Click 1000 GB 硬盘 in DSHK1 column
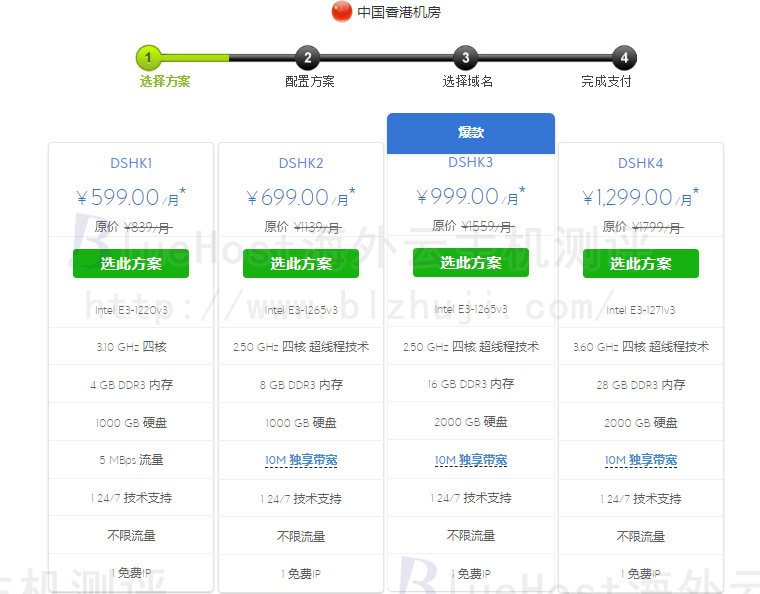This screenshot has height=594, width=760. (131, 423)
